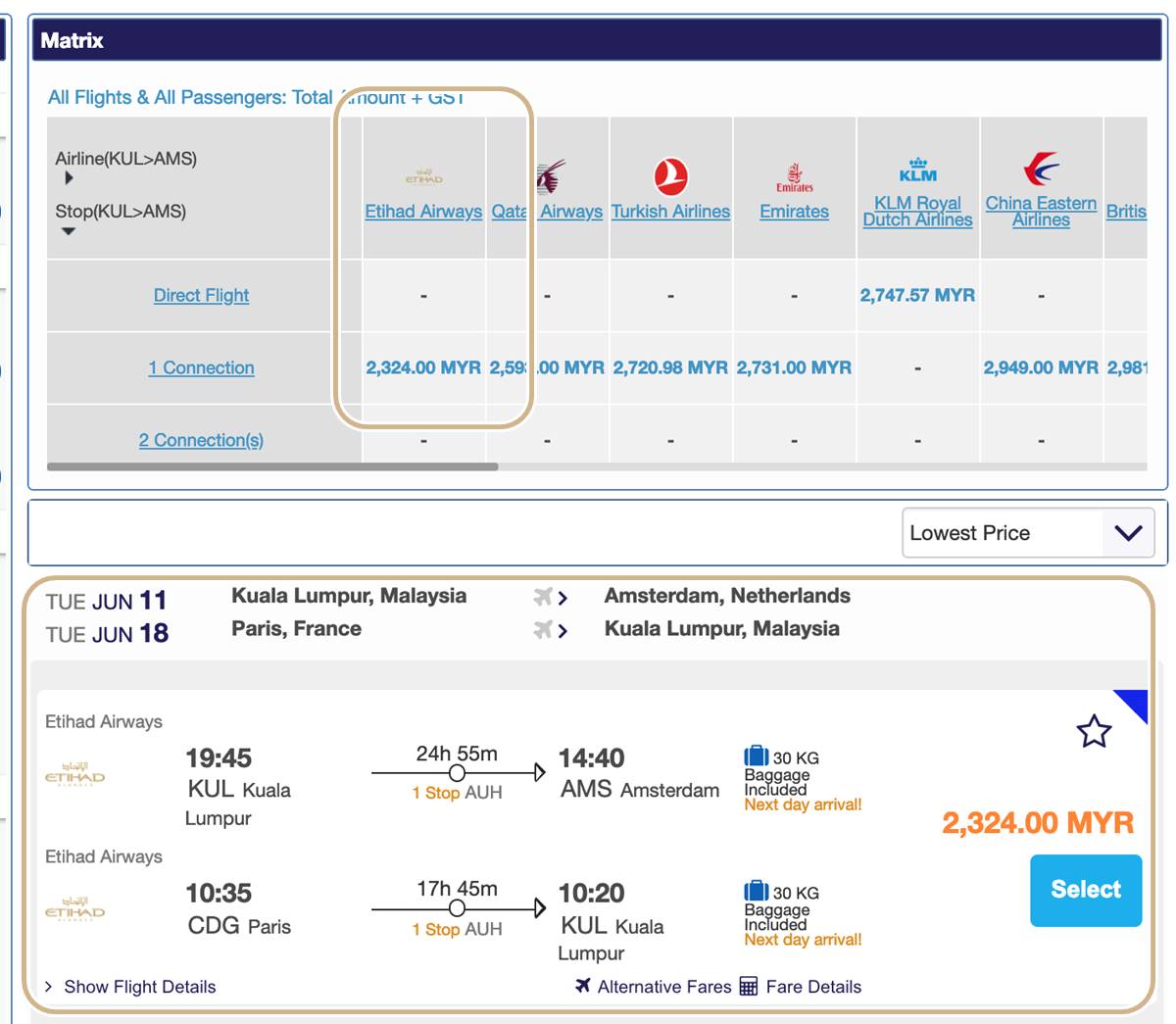
Task: Click blue suitcase icon on KUL departure
Action: tap(757, 756)
